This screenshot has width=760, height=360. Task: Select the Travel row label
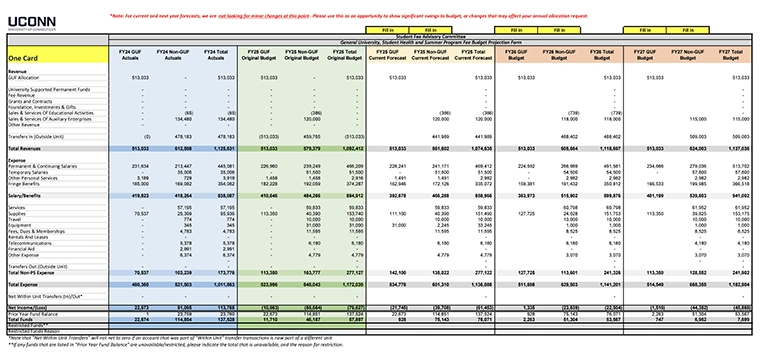coord(14,219)
